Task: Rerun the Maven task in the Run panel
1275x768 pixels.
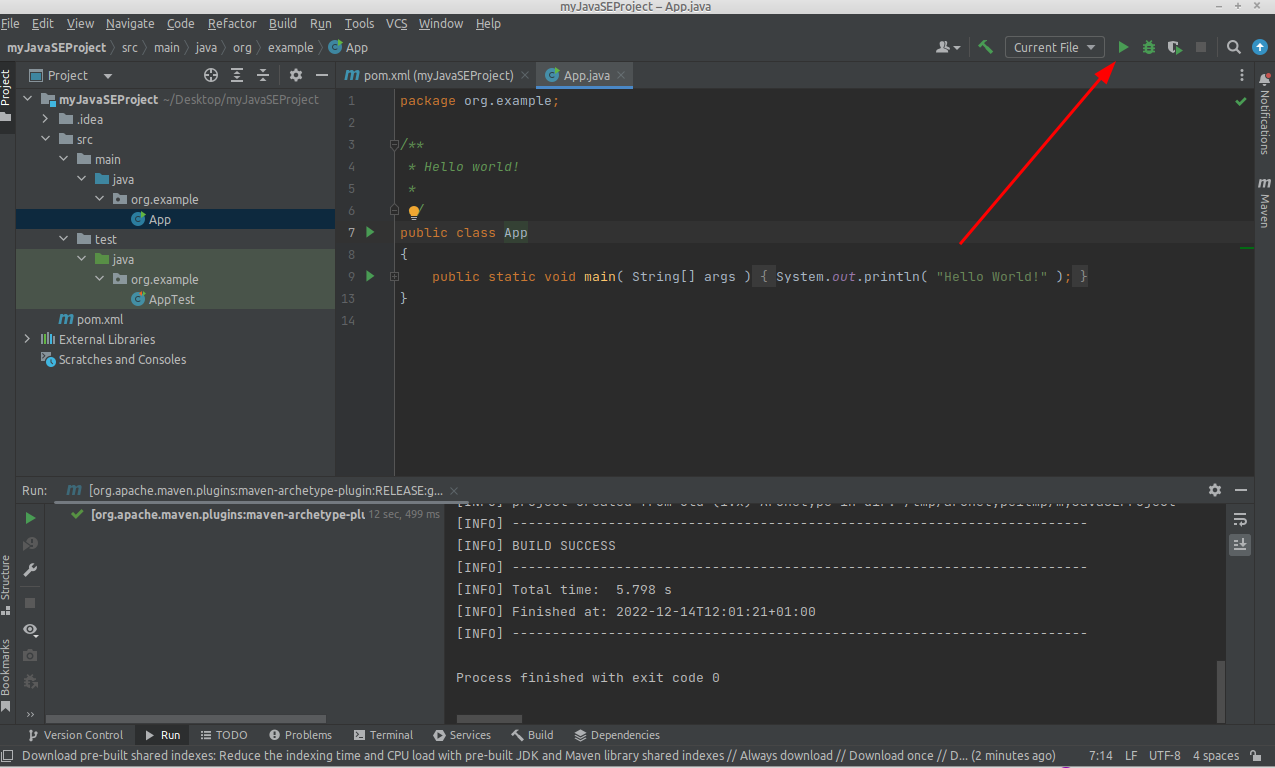Action: [30, 518]
